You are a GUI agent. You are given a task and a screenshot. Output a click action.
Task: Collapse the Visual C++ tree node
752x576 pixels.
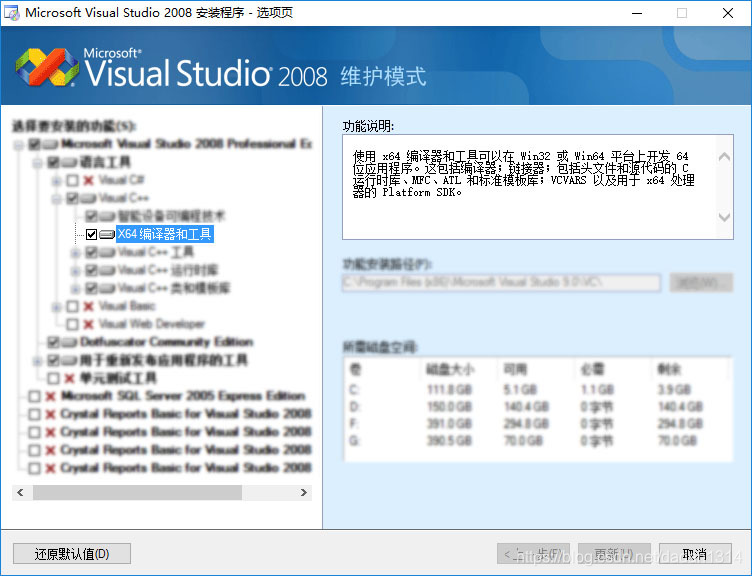57,198
